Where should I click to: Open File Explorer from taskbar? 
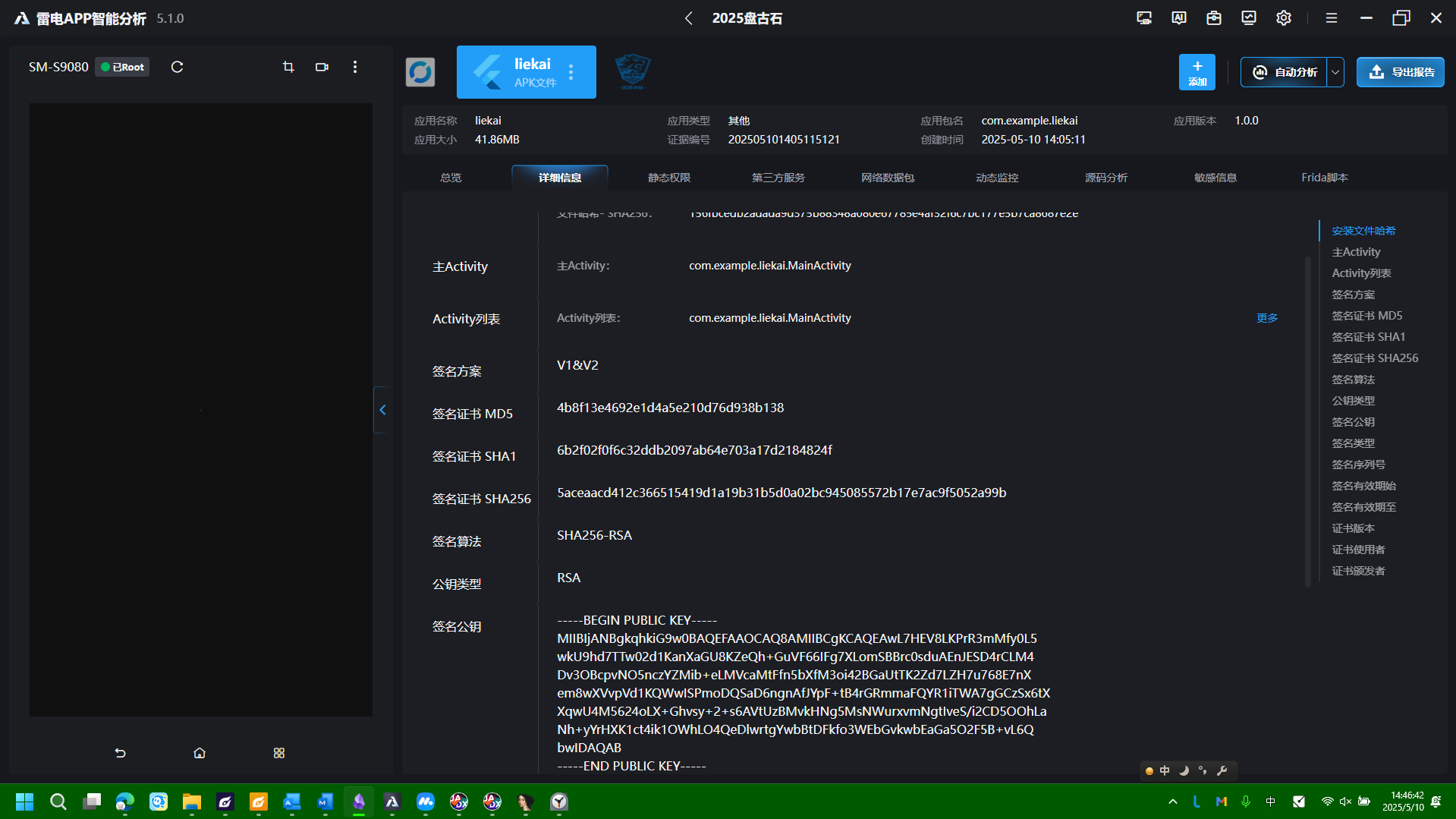click(x=191, y=802)
